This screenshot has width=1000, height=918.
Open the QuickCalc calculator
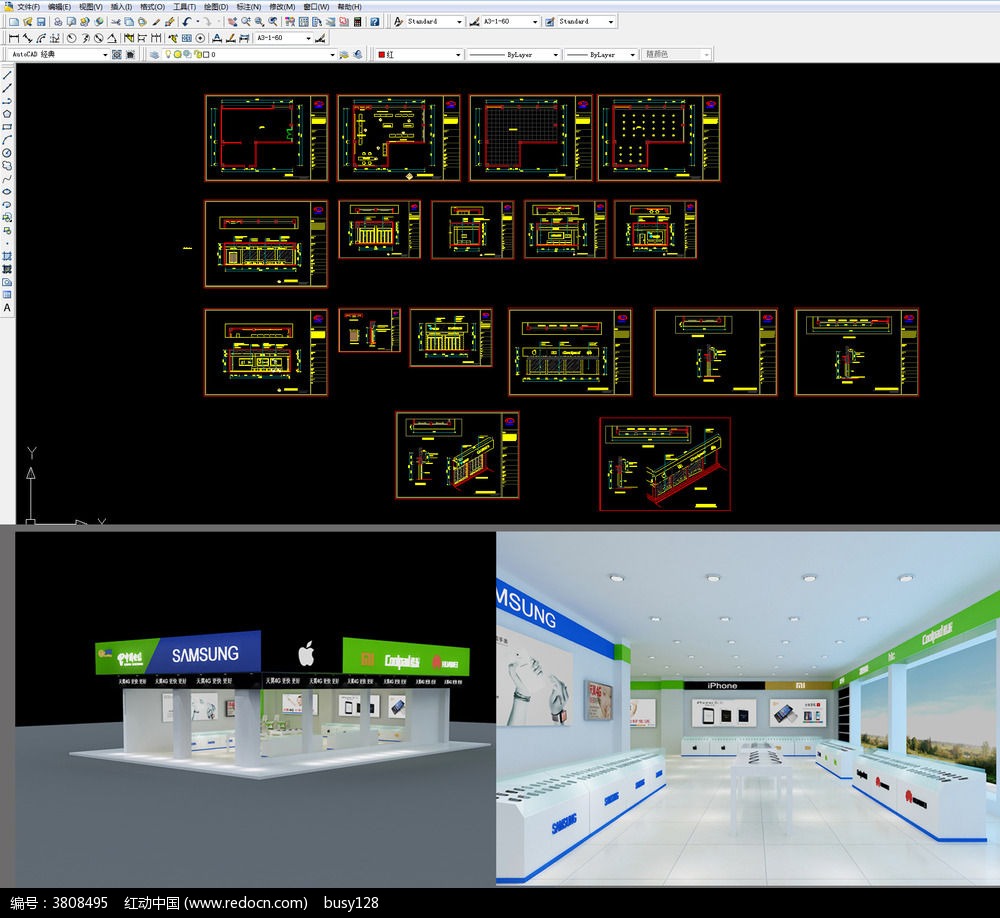click(x=358, y=22)
